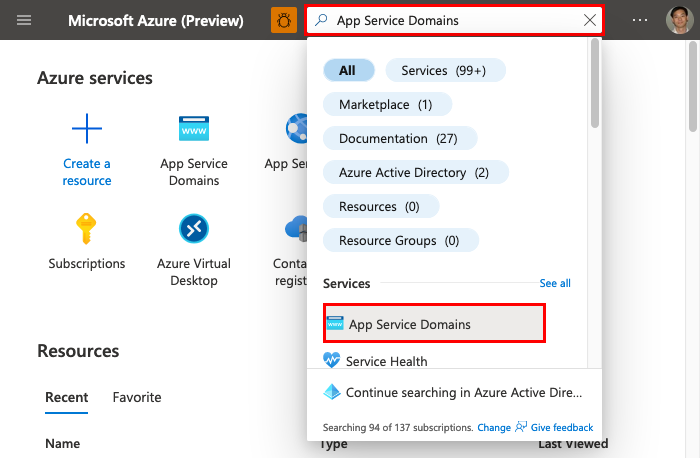Click the Create a resource plus icon
Image resolution: width=700 pixels, height=458 pixels.
[87, 129]
